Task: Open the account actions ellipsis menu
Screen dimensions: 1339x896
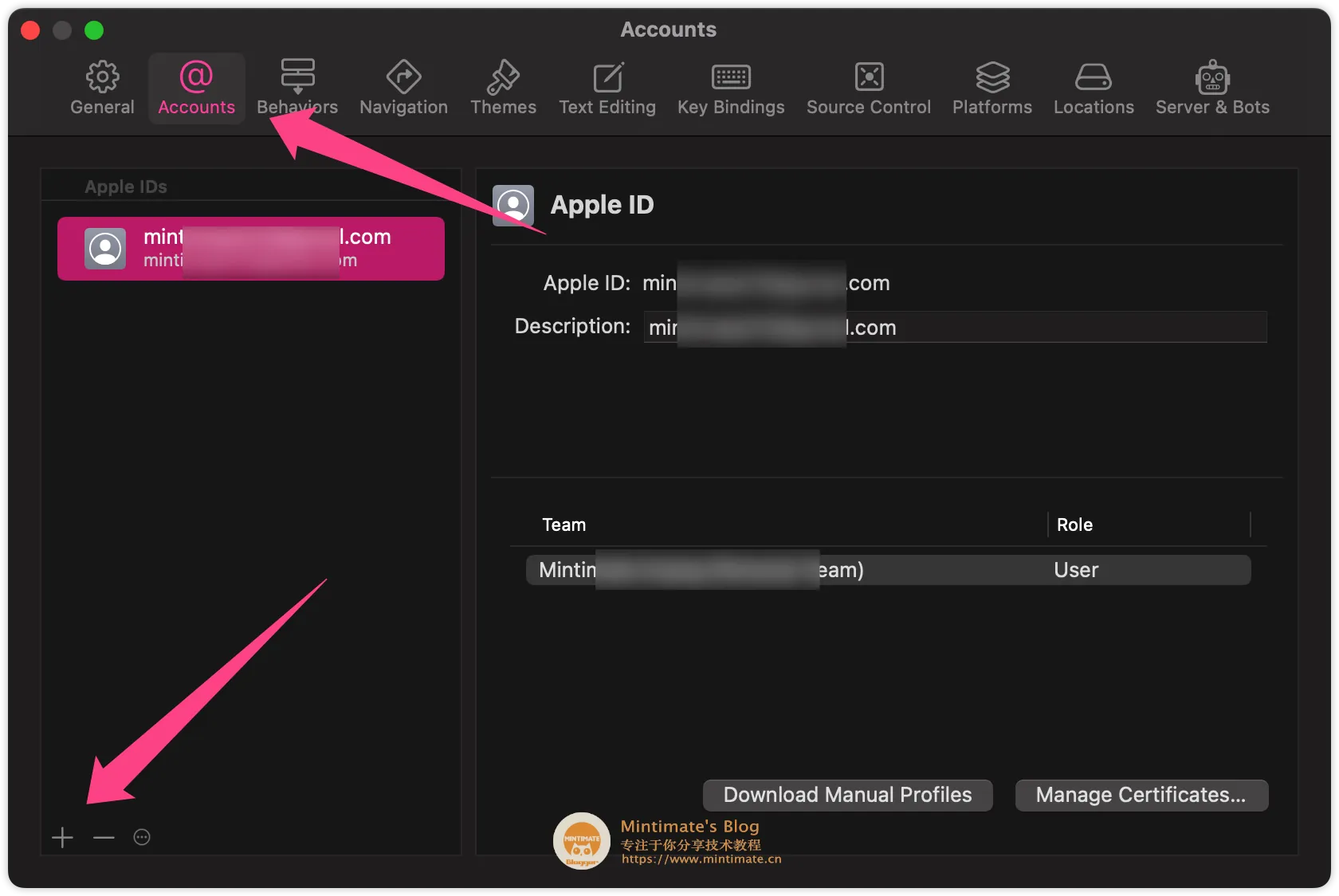Action: (142, 837)
